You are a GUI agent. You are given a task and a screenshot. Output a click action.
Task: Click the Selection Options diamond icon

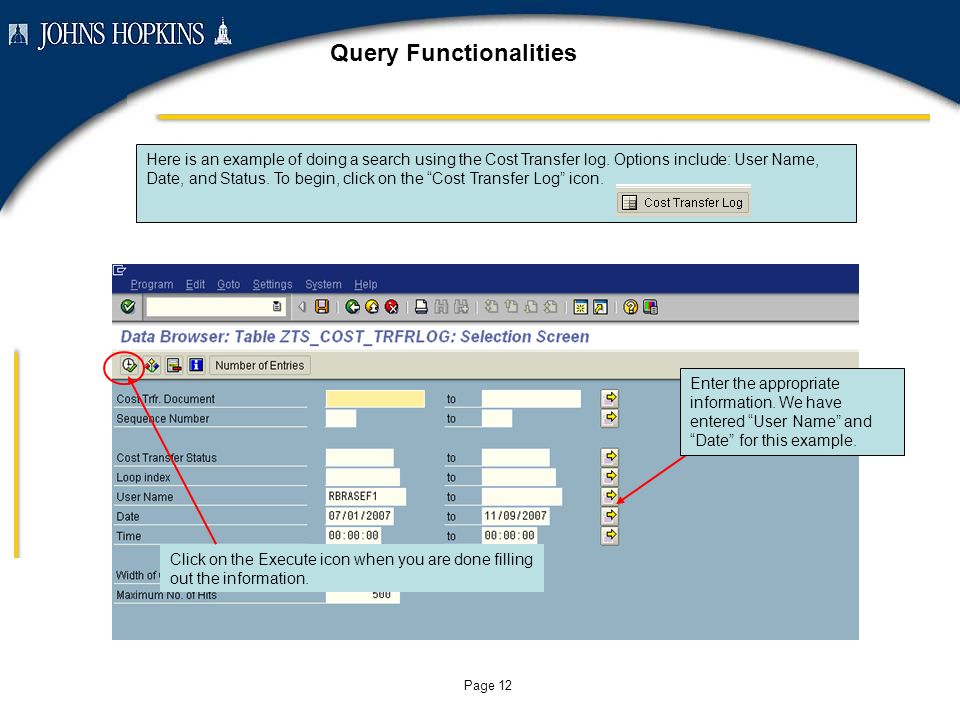152,366
